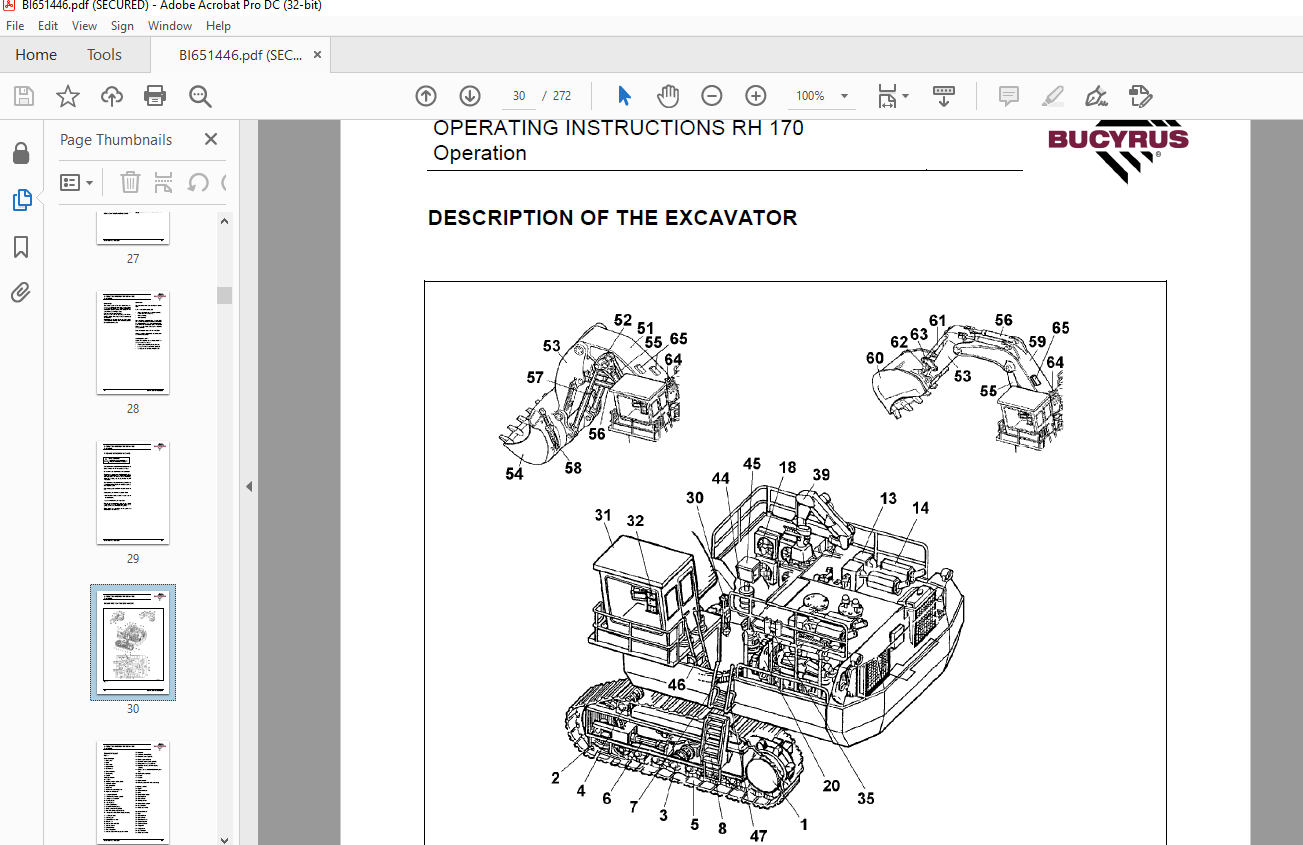
Task: Print the document with the printer icon
Action: pos(155,96)
